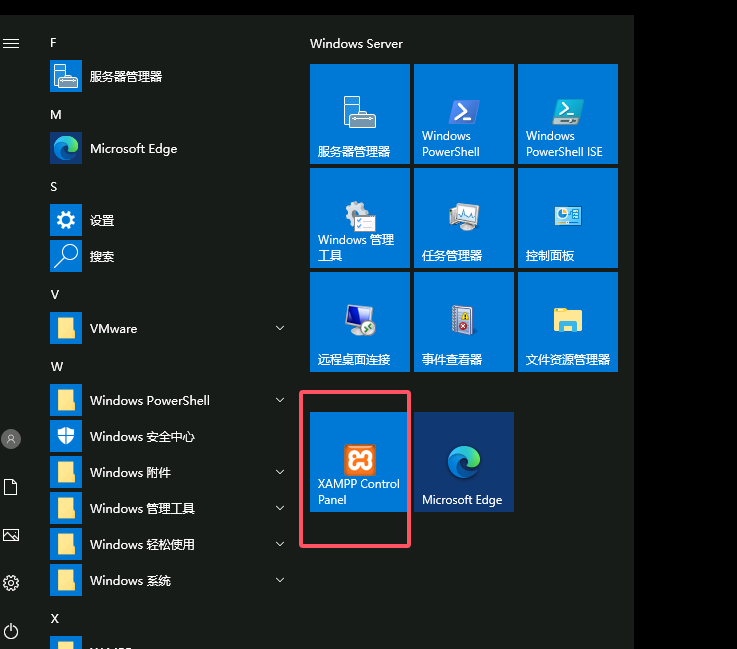Open the XAMPP Control Panel tile
This screenshot has width=737, height=649.
pos(359,462)
